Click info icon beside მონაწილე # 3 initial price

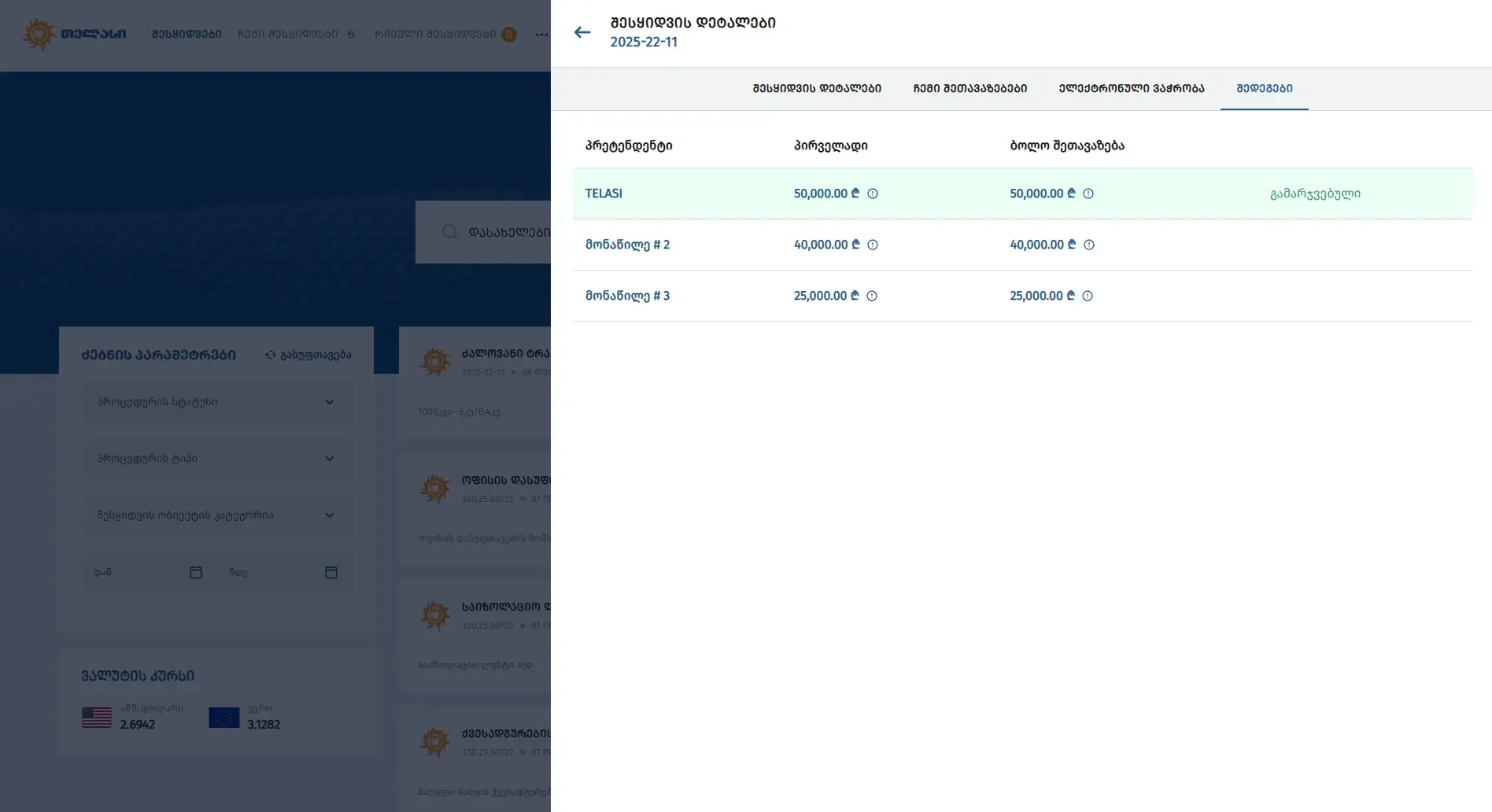pyautogui.click(x=871, y=296)
